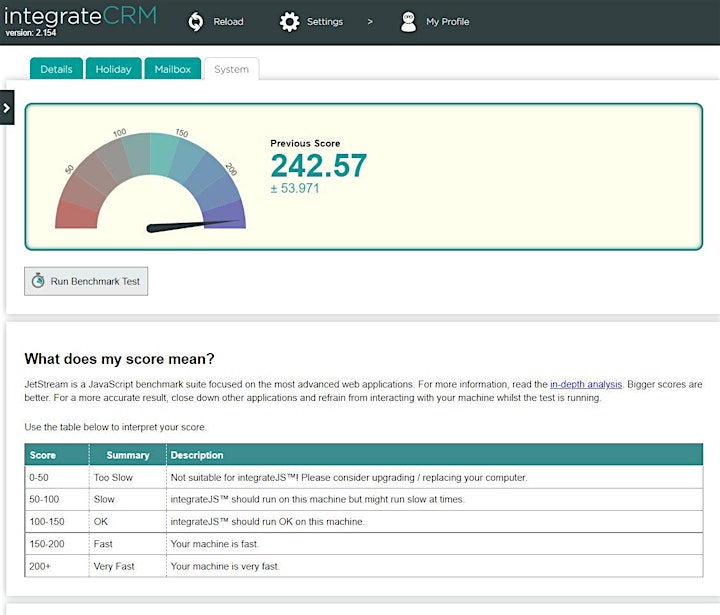Click the 'What does my score mean?' heading
The width and height of the screenshot is (720, 615).
pyautogui.click(x=119, y=359)
